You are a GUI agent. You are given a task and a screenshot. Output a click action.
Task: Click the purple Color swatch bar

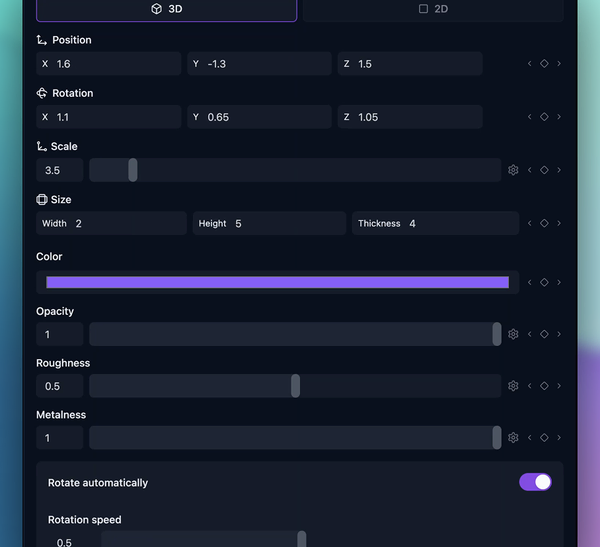[277, 282]
